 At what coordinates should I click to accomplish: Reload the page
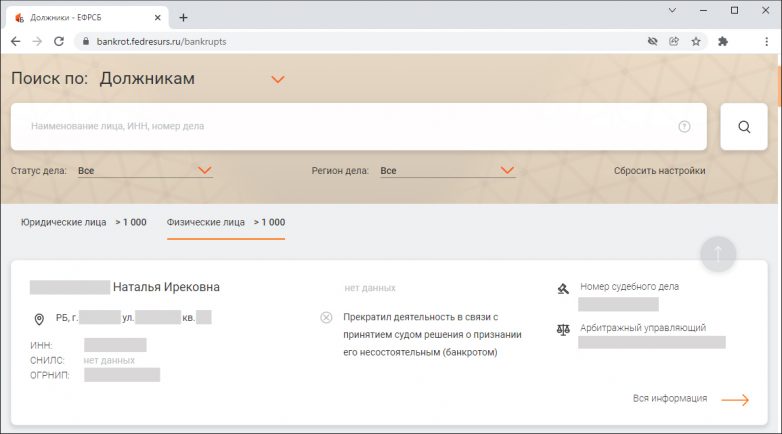coord(59,41)
